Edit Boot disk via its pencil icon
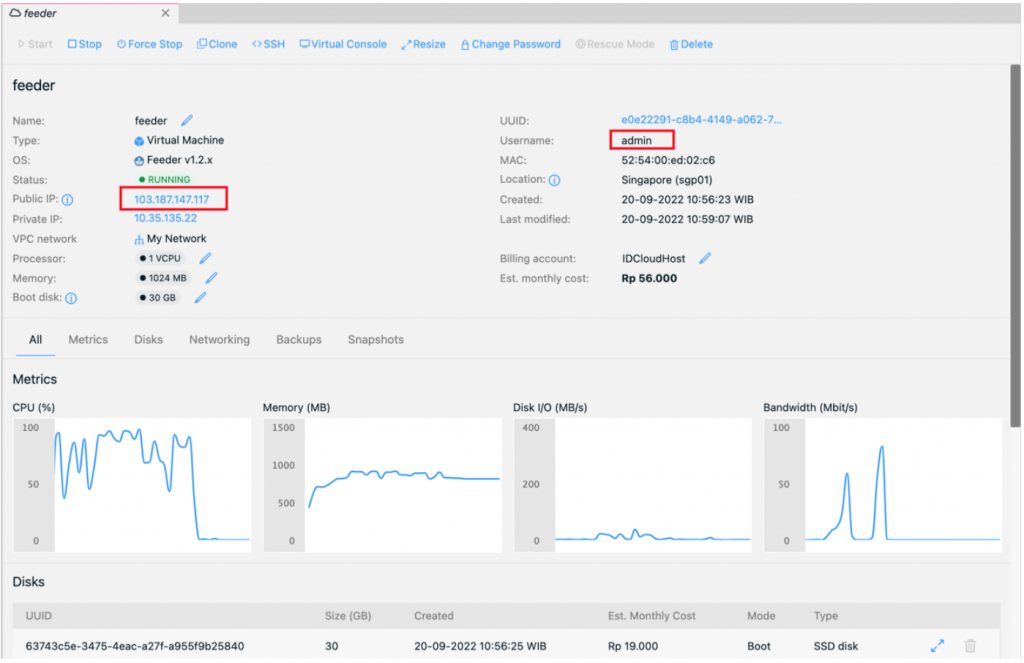The height and width of the screenshot is (663, 1024). click(x=200, y=297)
